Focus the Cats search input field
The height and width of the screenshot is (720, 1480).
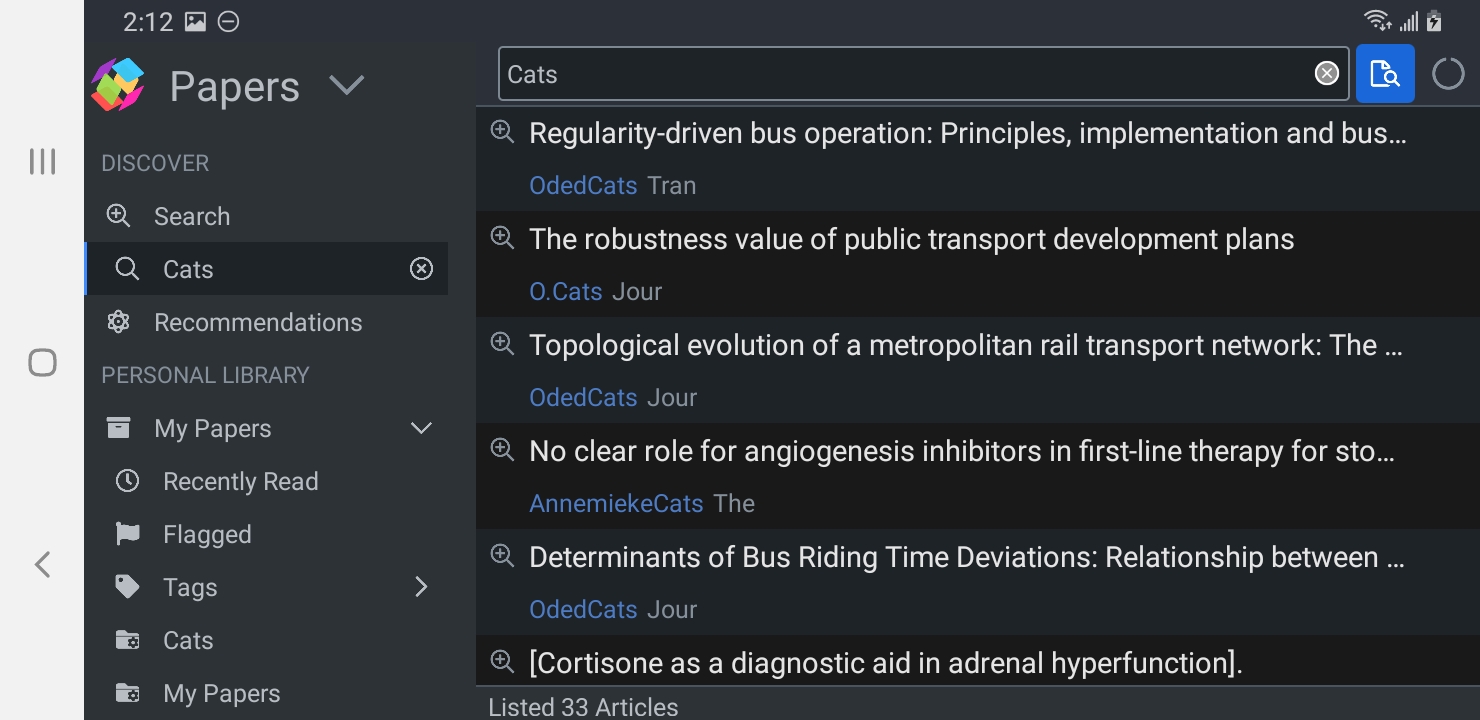point(900,74)
